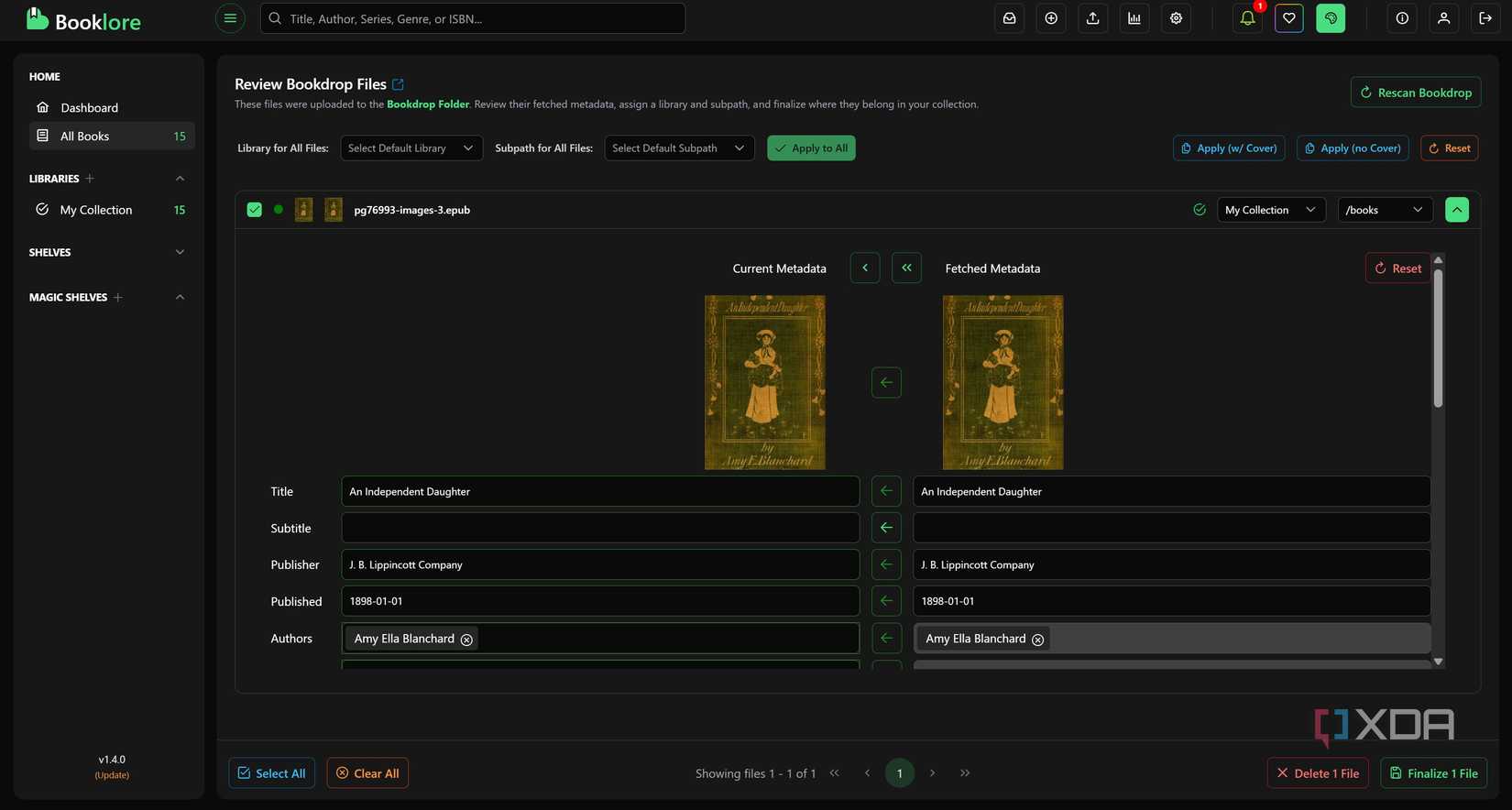
Task: Click the single-chevron copy missing metadata button
Action: pyautogui.click(x=865, y=268)
